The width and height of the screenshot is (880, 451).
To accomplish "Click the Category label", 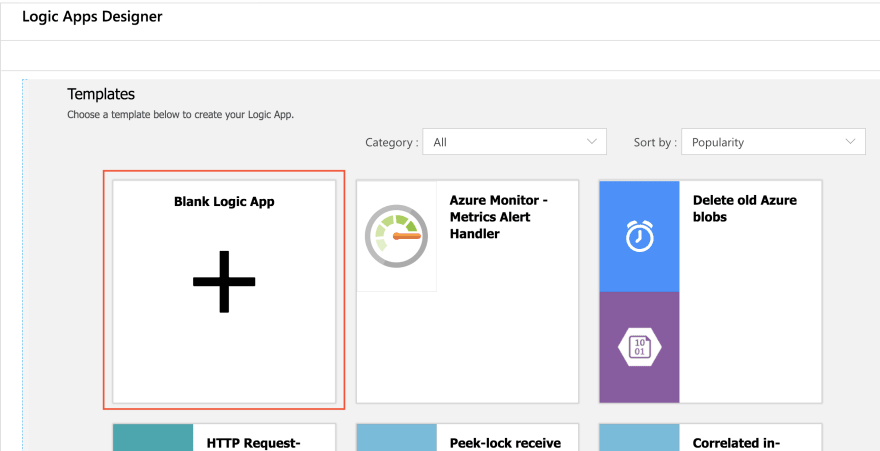I will coord(392,142).
